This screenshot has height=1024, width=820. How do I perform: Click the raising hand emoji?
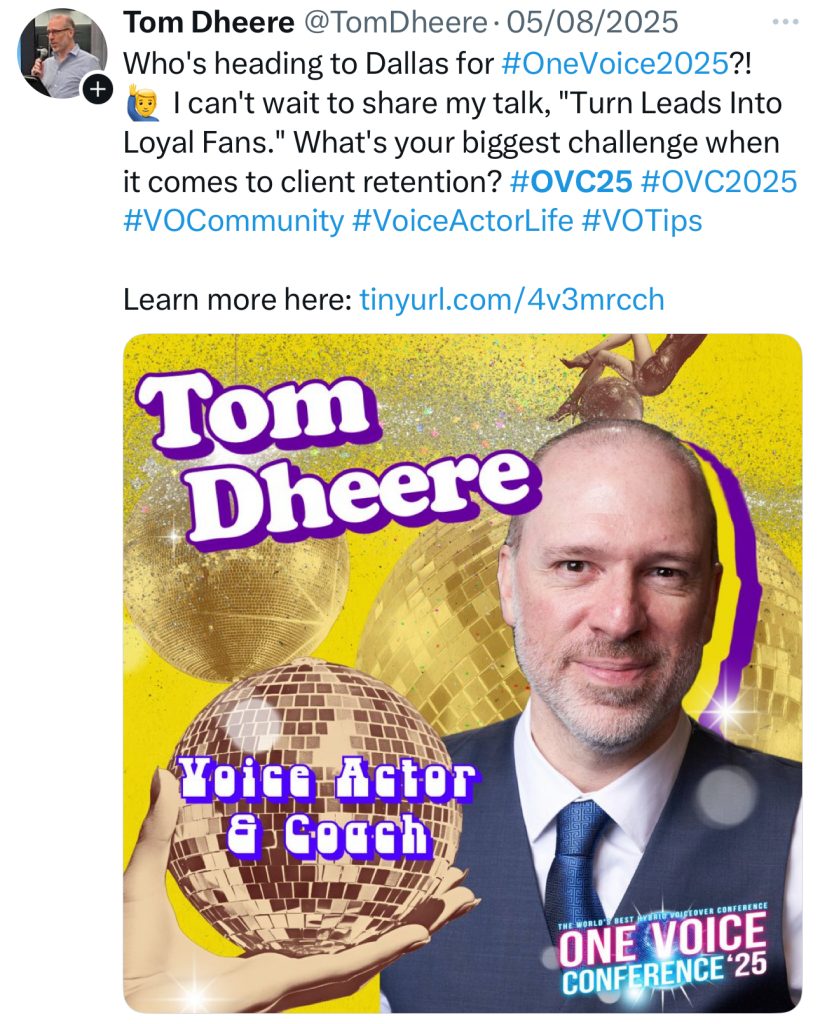[x=138, y=103]
